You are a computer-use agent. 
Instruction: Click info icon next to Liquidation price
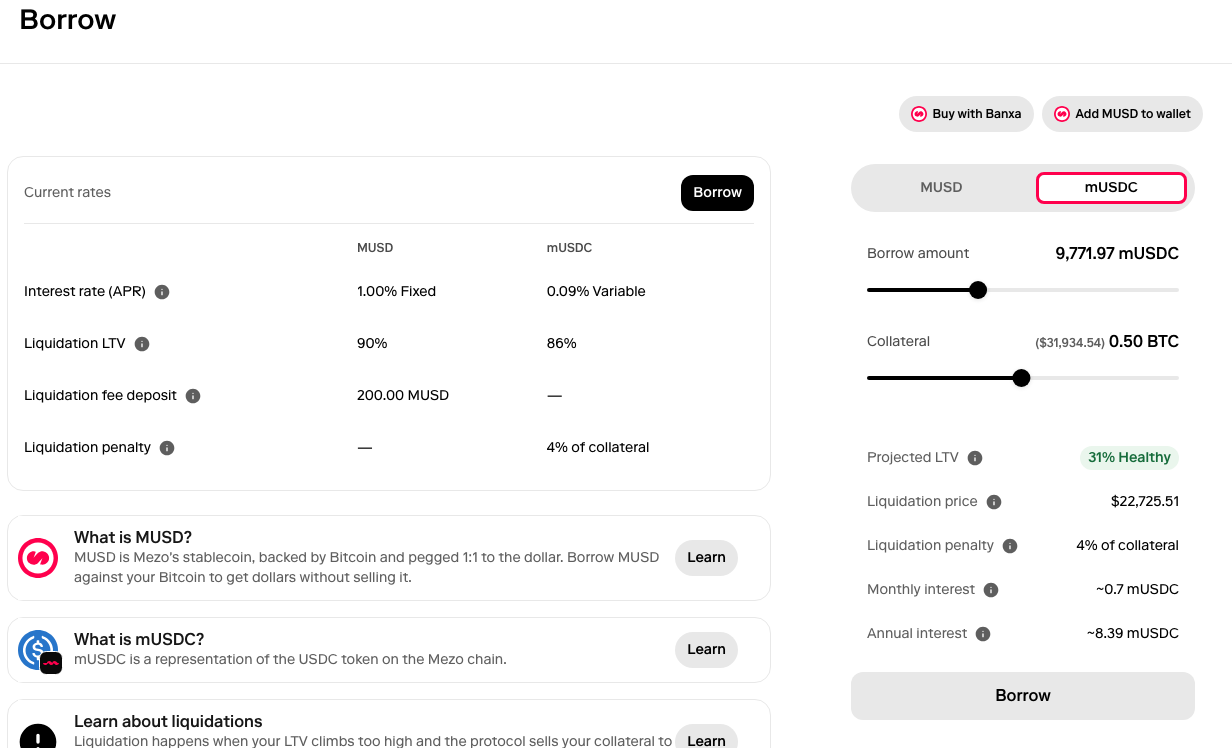(x=994, y=502)
